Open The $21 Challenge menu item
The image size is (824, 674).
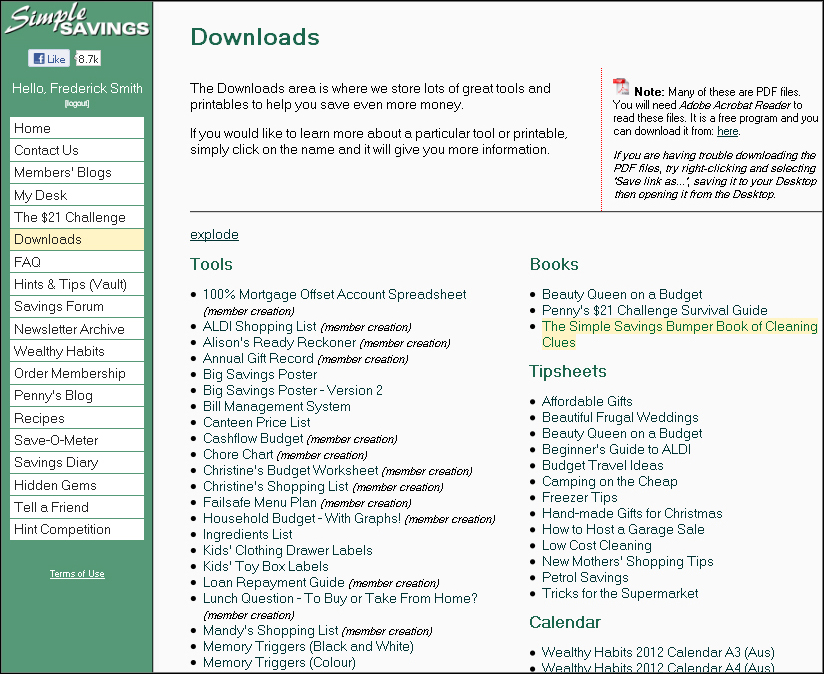[77, 217]
